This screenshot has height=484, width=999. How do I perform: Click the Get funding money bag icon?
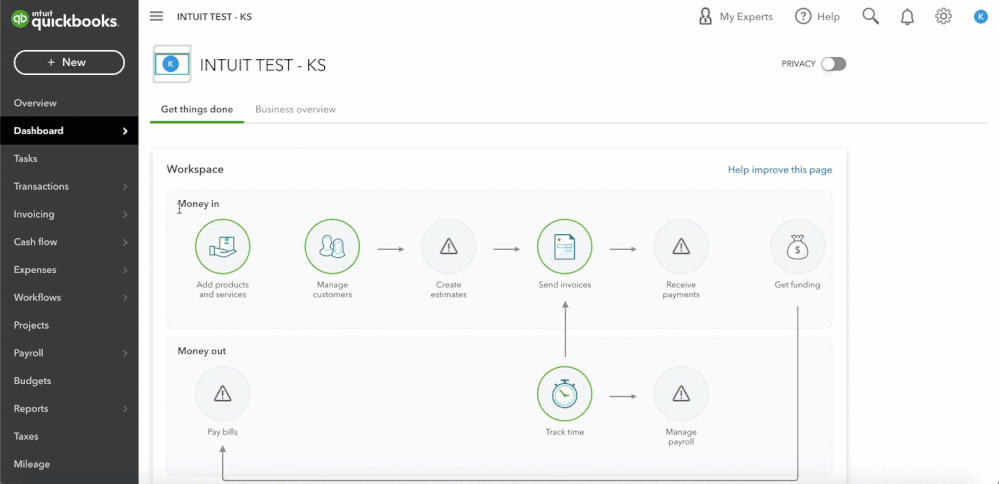[x=797, y=246]
